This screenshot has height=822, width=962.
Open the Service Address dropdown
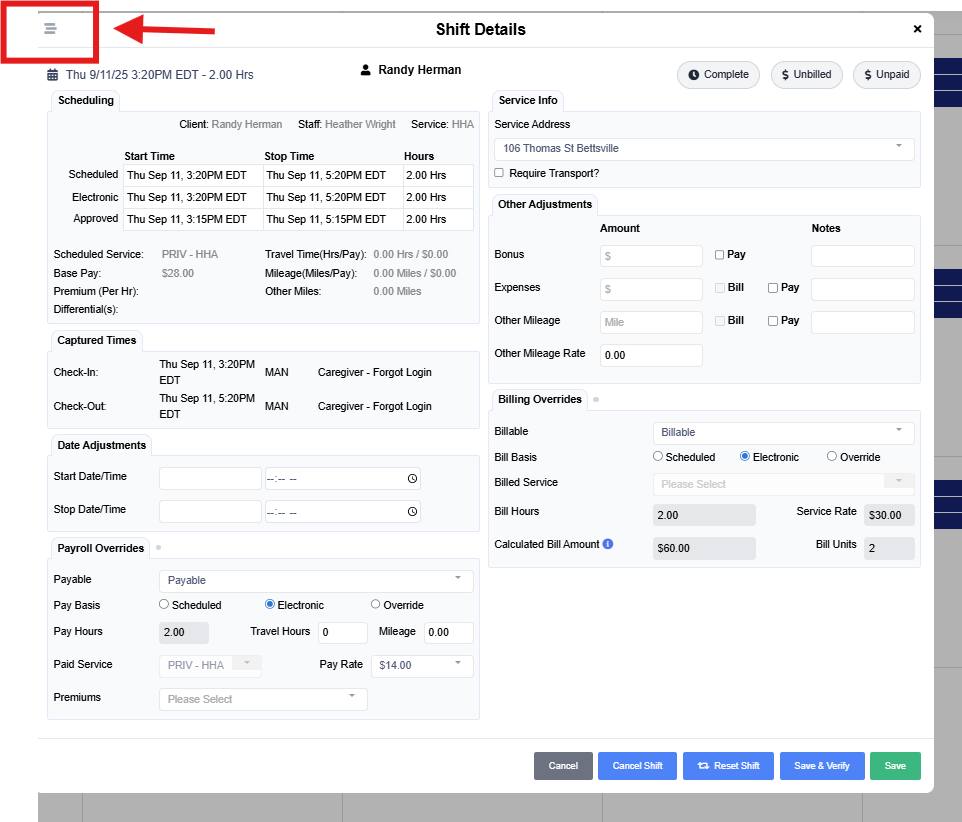coord(704,149)
